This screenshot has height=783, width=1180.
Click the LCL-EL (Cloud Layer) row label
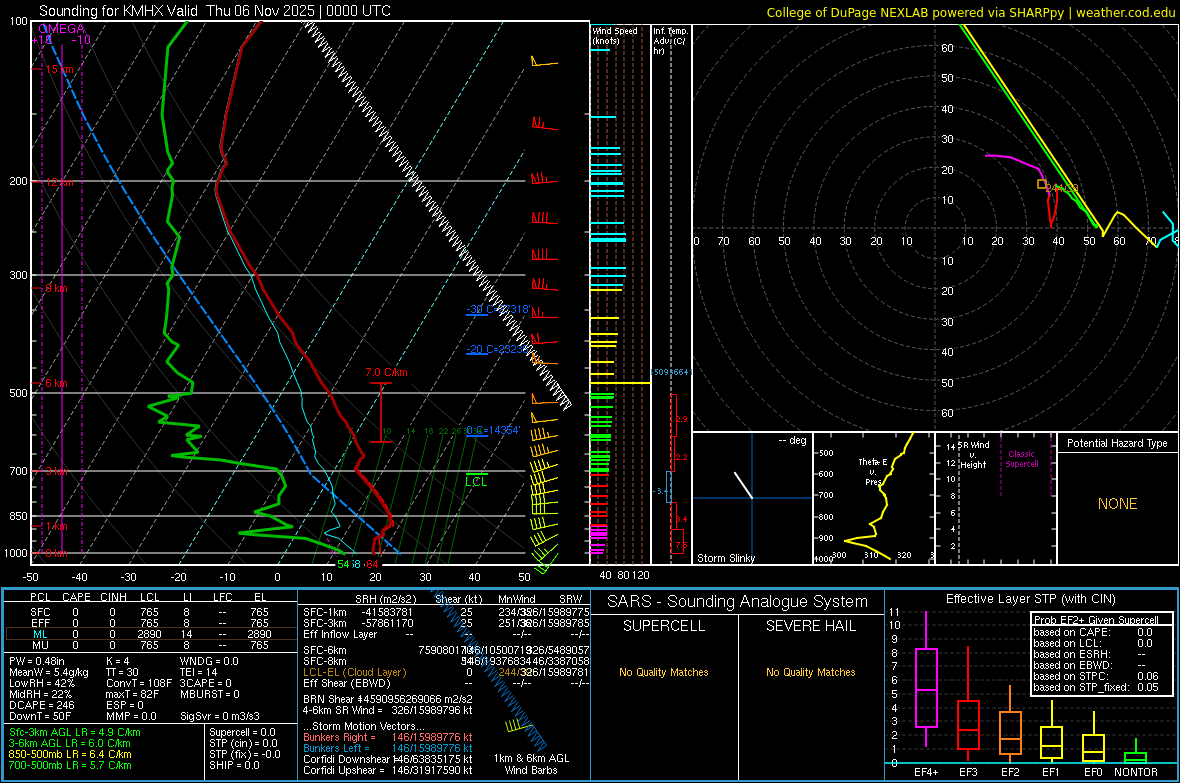[x=354, y=672]
